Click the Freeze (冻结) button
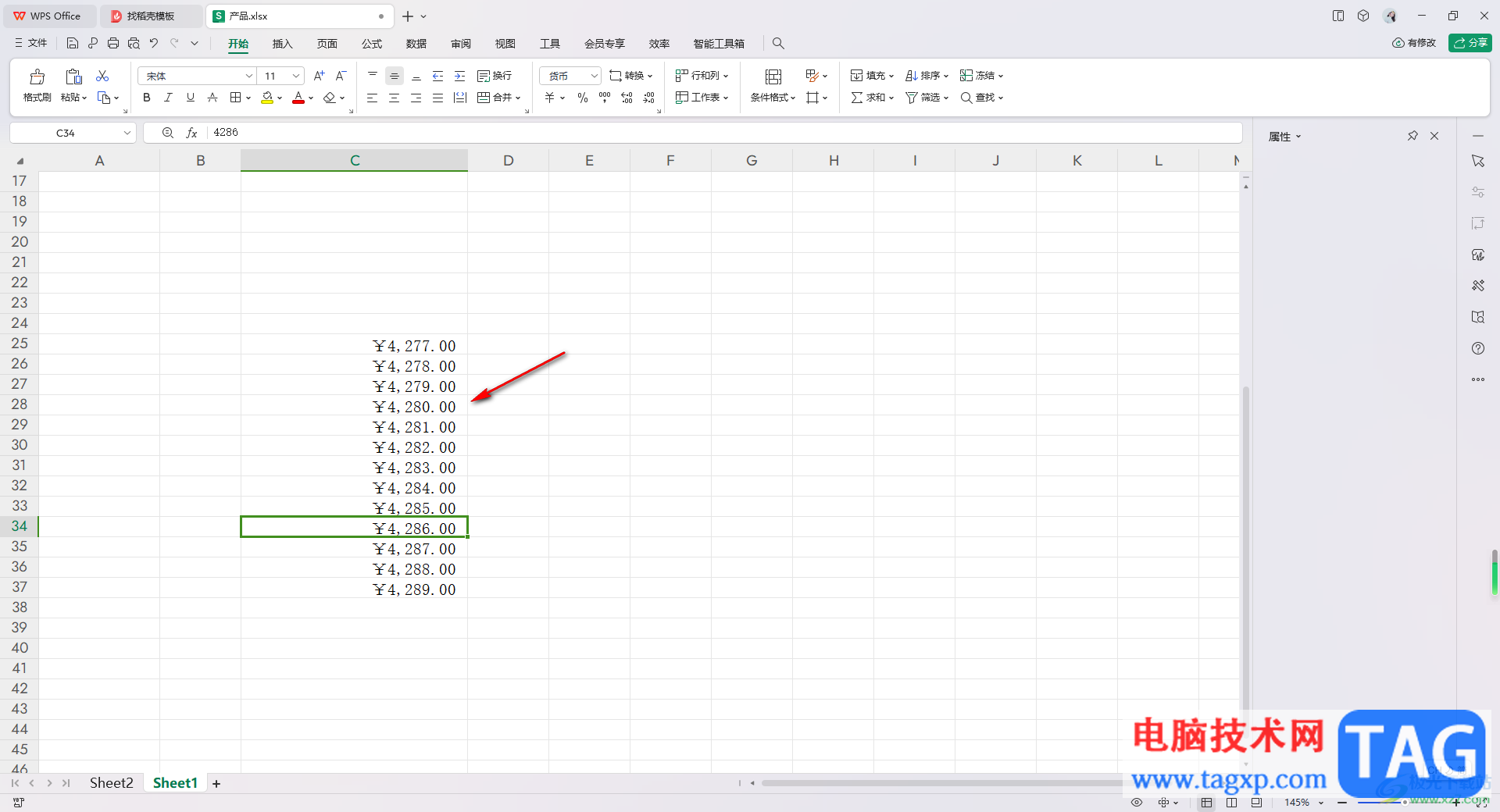The image size is (1500, 812). pos(981,76)
